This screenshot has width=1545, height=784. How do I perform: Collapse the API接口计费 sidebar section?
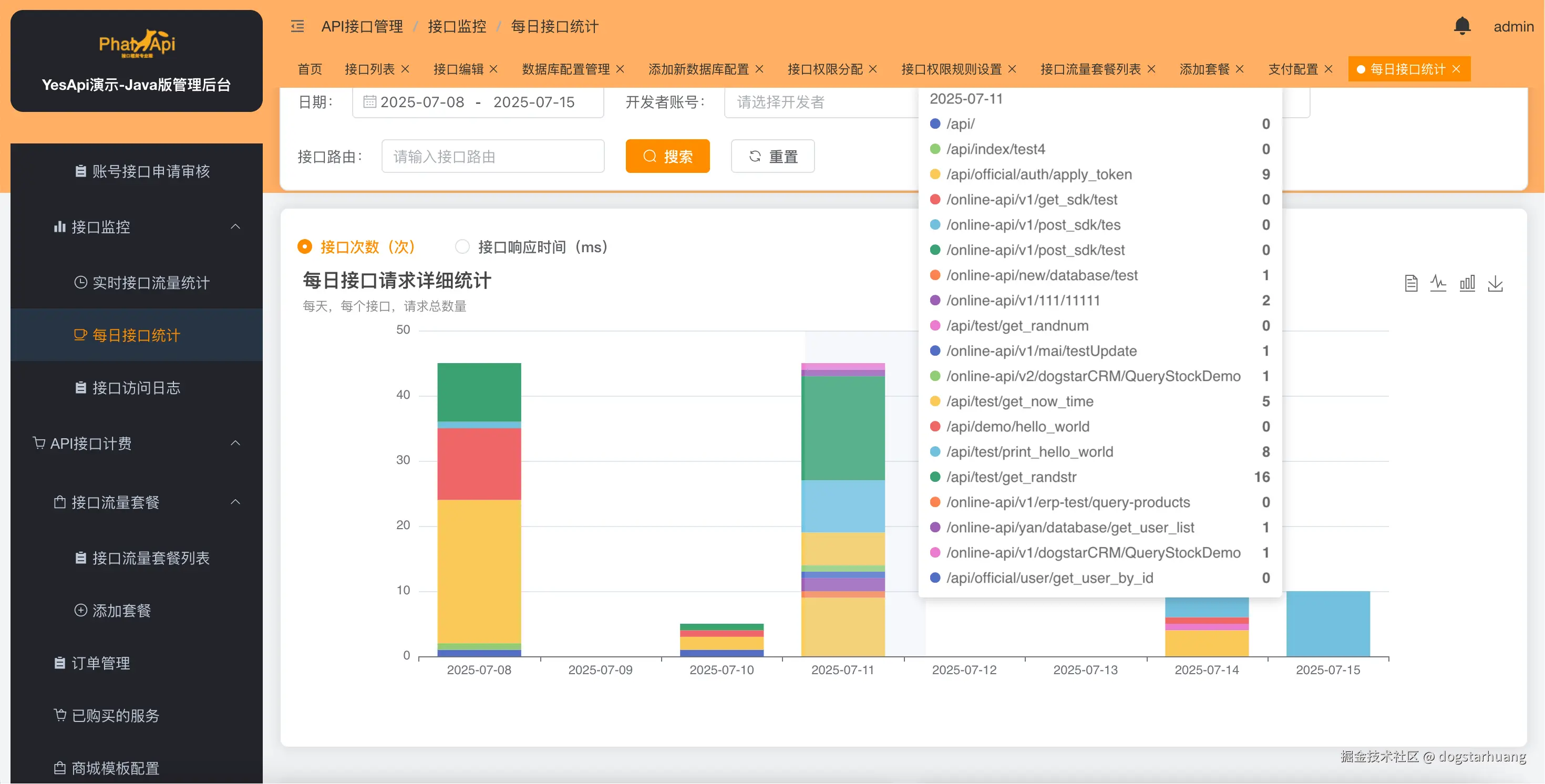click(x=235, y=443)
